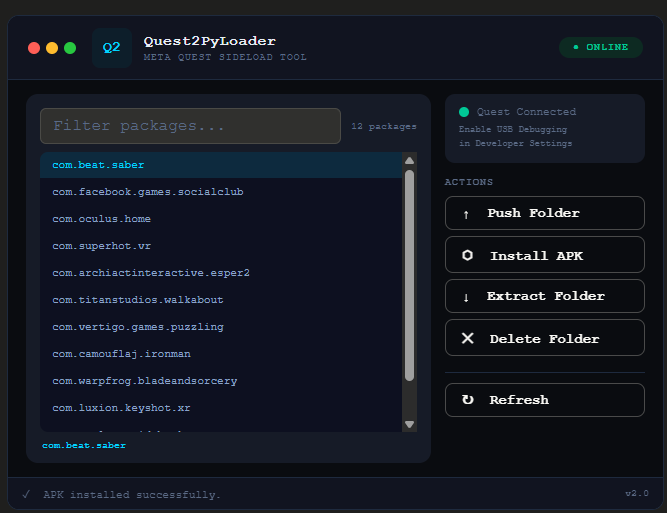Click the APK installed successfully status message

tap(131, 495)
